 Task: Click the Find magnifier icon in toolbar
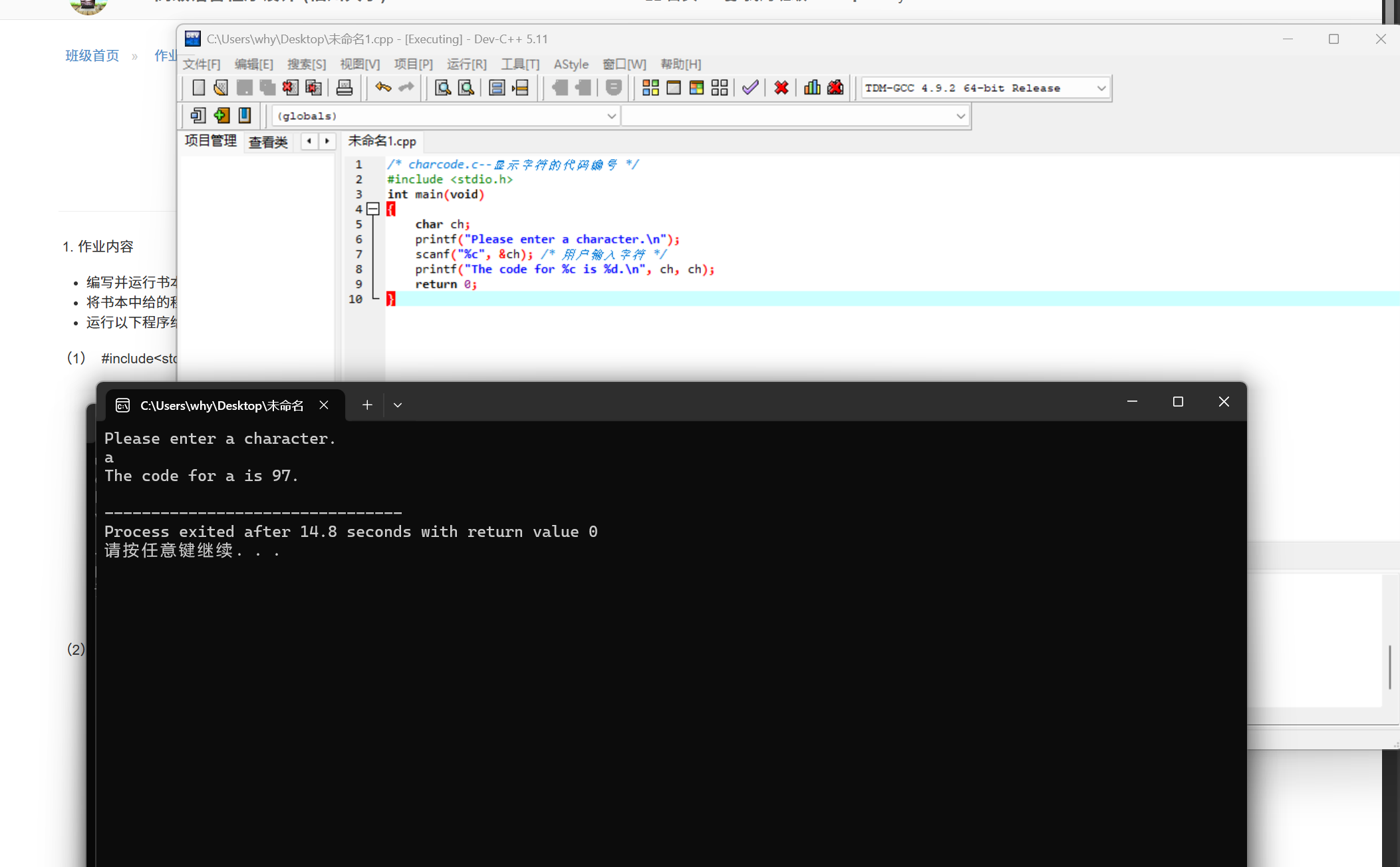point(443,87)
